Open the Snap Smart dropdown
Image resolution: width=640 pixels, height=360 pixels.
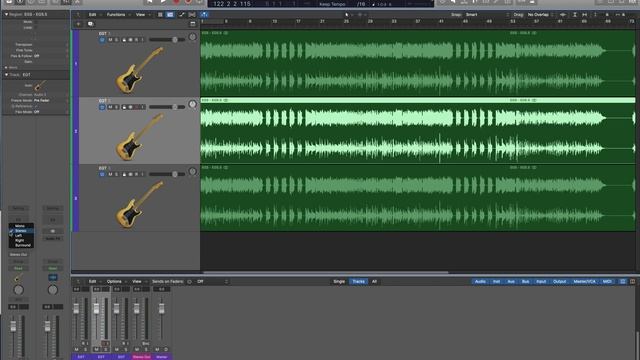point(487,15)
